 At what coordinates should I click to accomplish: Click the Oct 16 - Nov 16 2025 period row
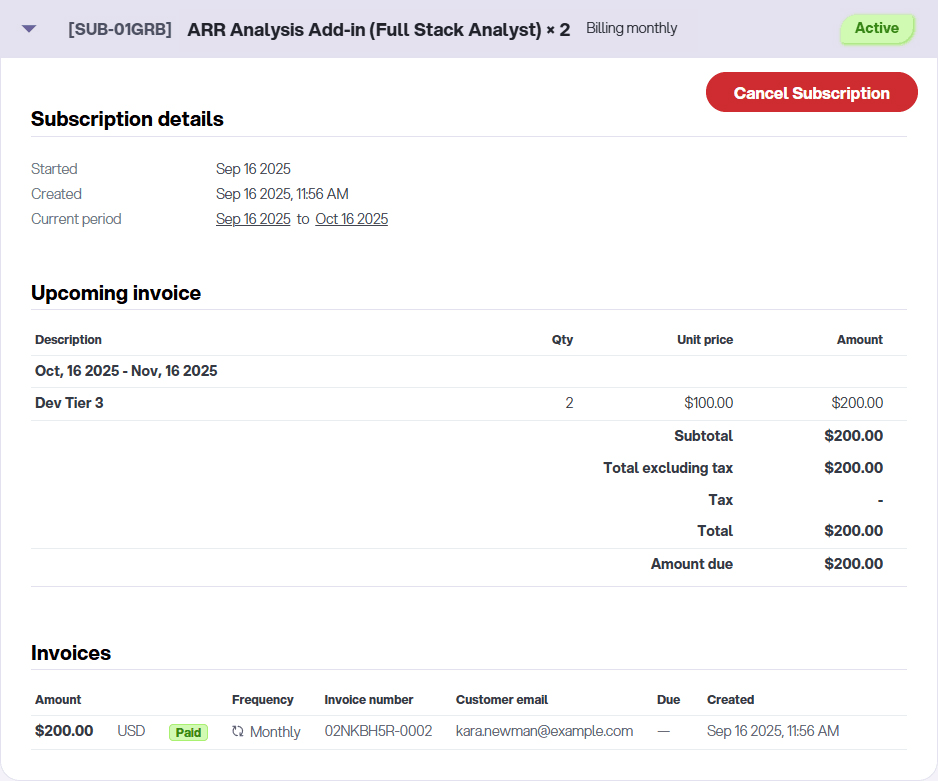pos(126,371)
